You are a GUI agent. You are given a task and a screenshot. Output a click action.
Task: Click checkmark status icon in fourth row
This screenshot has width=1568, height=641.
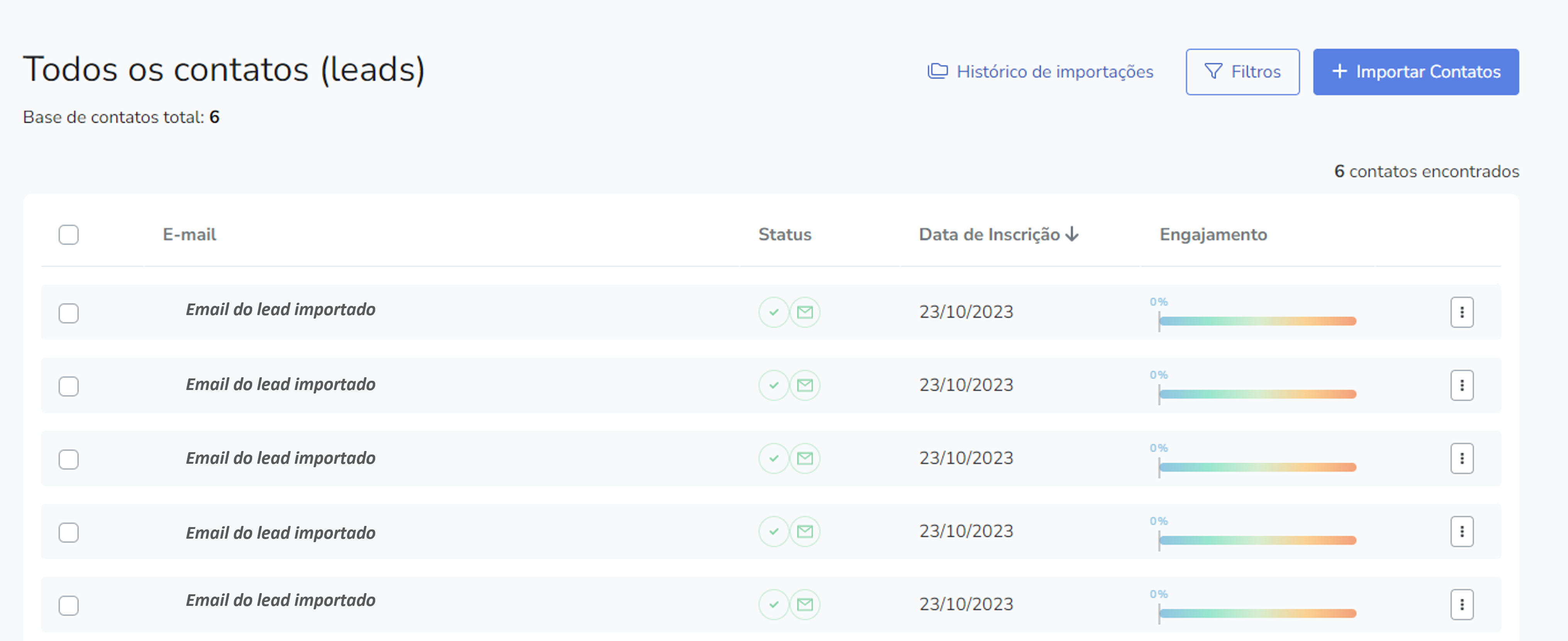tap(774, 531)
